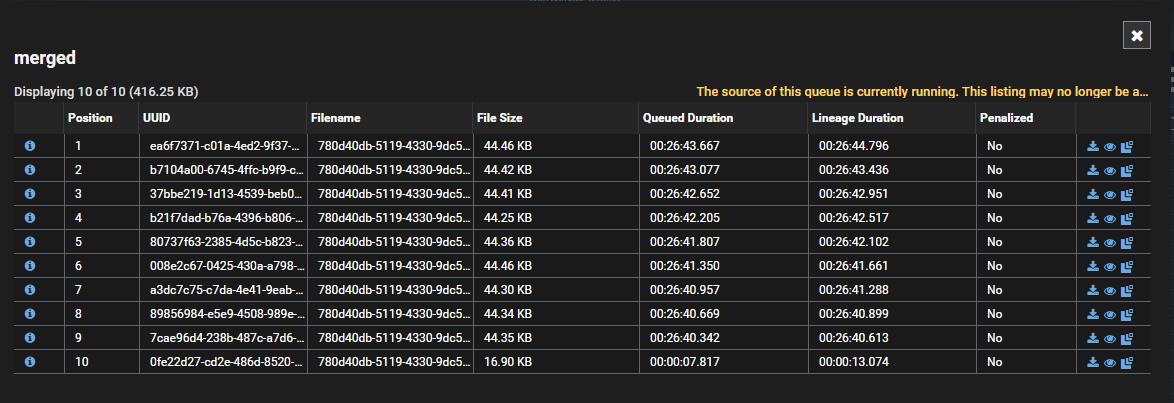View content eye icon for position 2
This screenshot has width=1174, height=403.
pyautogui.click(x=1110, y=171)
